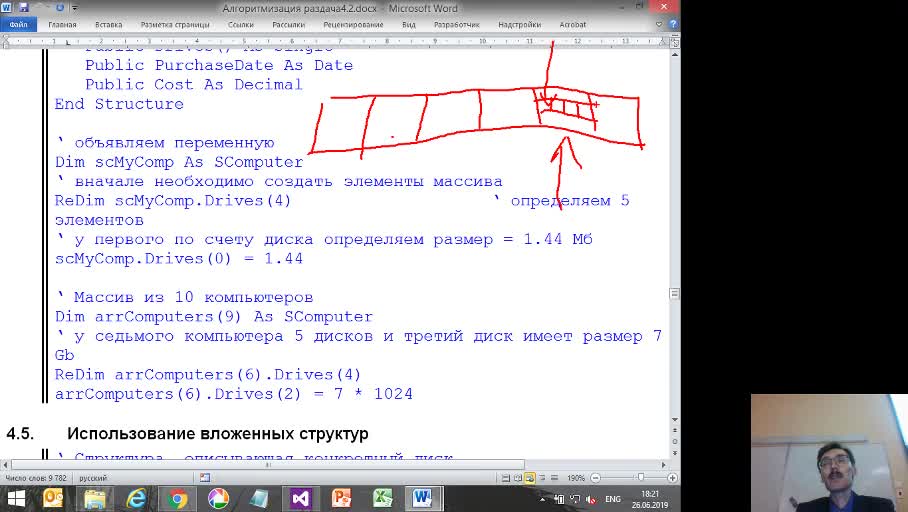This screenshot has height=512, width=908.
Task: Click the volume icon in the system tray
Action: click(x=591, y=499)
